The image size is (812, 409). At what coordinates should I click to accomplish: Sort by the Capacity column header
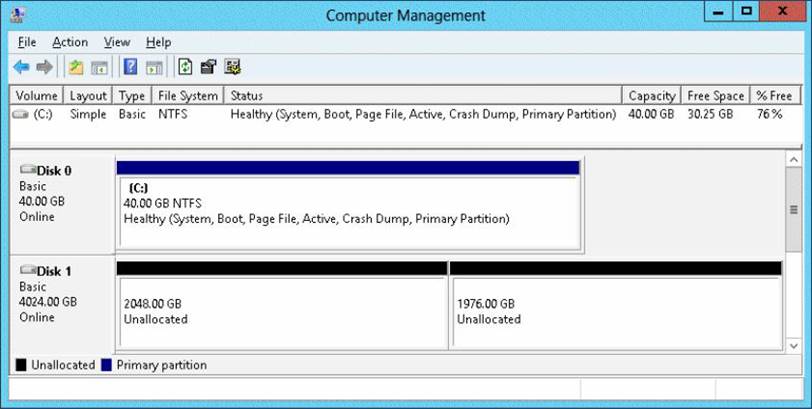coord(651,96)
